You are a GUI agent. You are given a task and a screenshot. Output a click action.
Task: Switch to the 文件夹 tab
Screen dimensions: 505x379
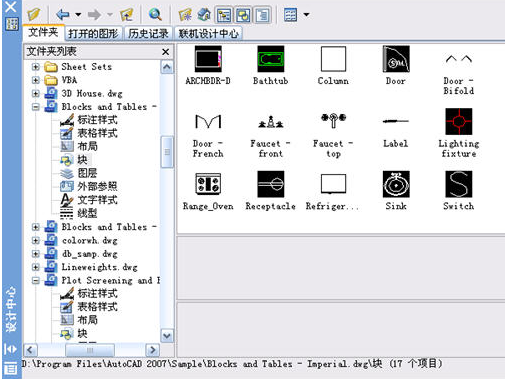pos(43,32)
